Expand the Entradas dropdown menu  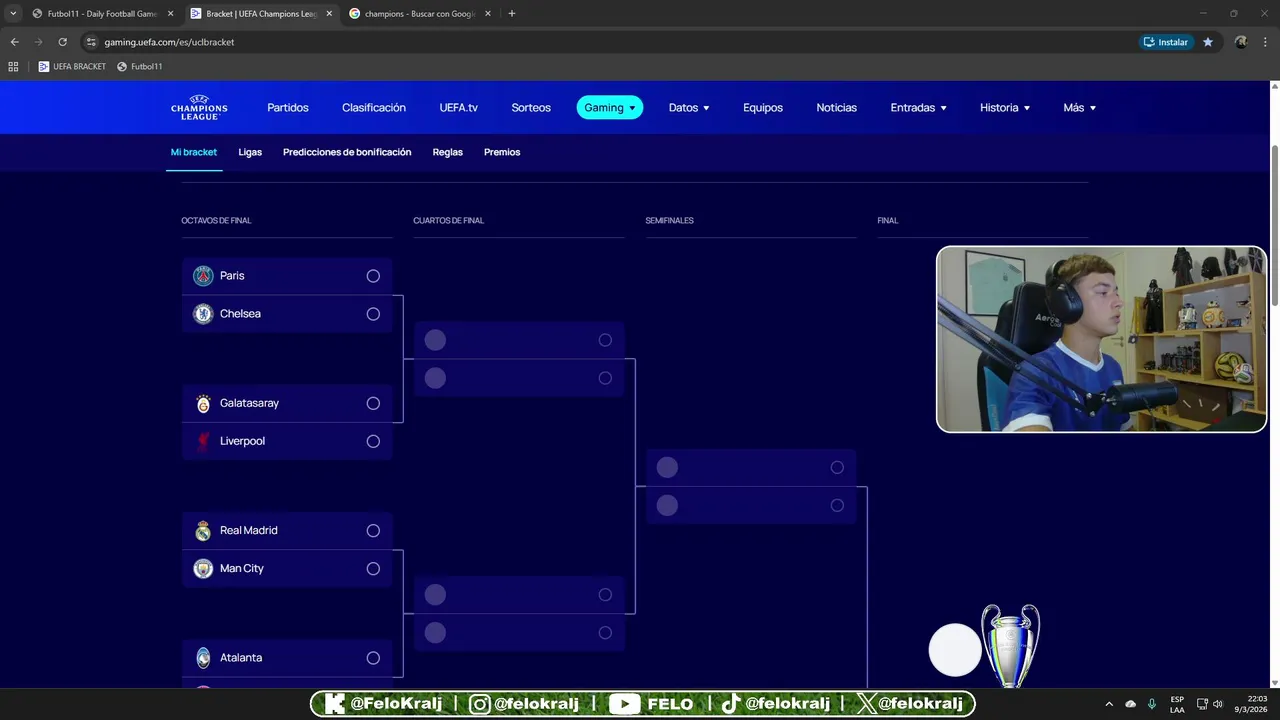(x=918, y=107)
